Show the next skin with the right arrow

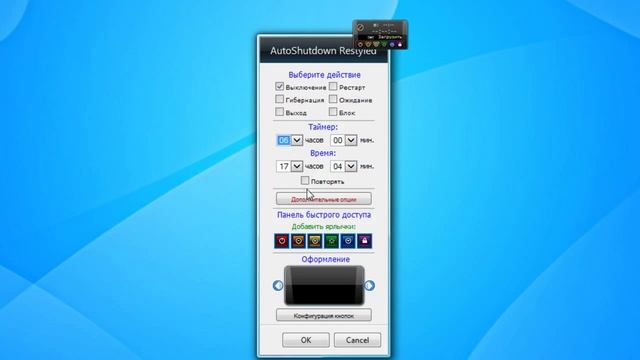click(x=369, y=285)
